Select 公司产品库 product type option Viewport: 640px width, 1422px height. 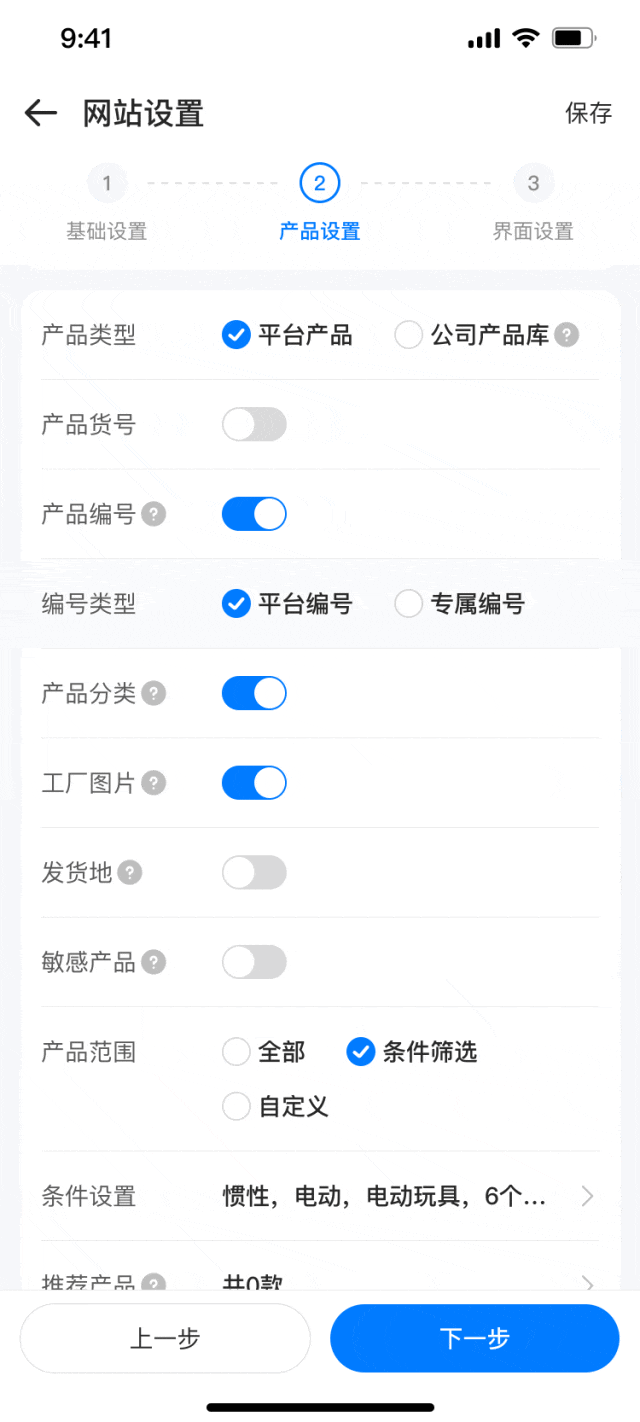409,335
